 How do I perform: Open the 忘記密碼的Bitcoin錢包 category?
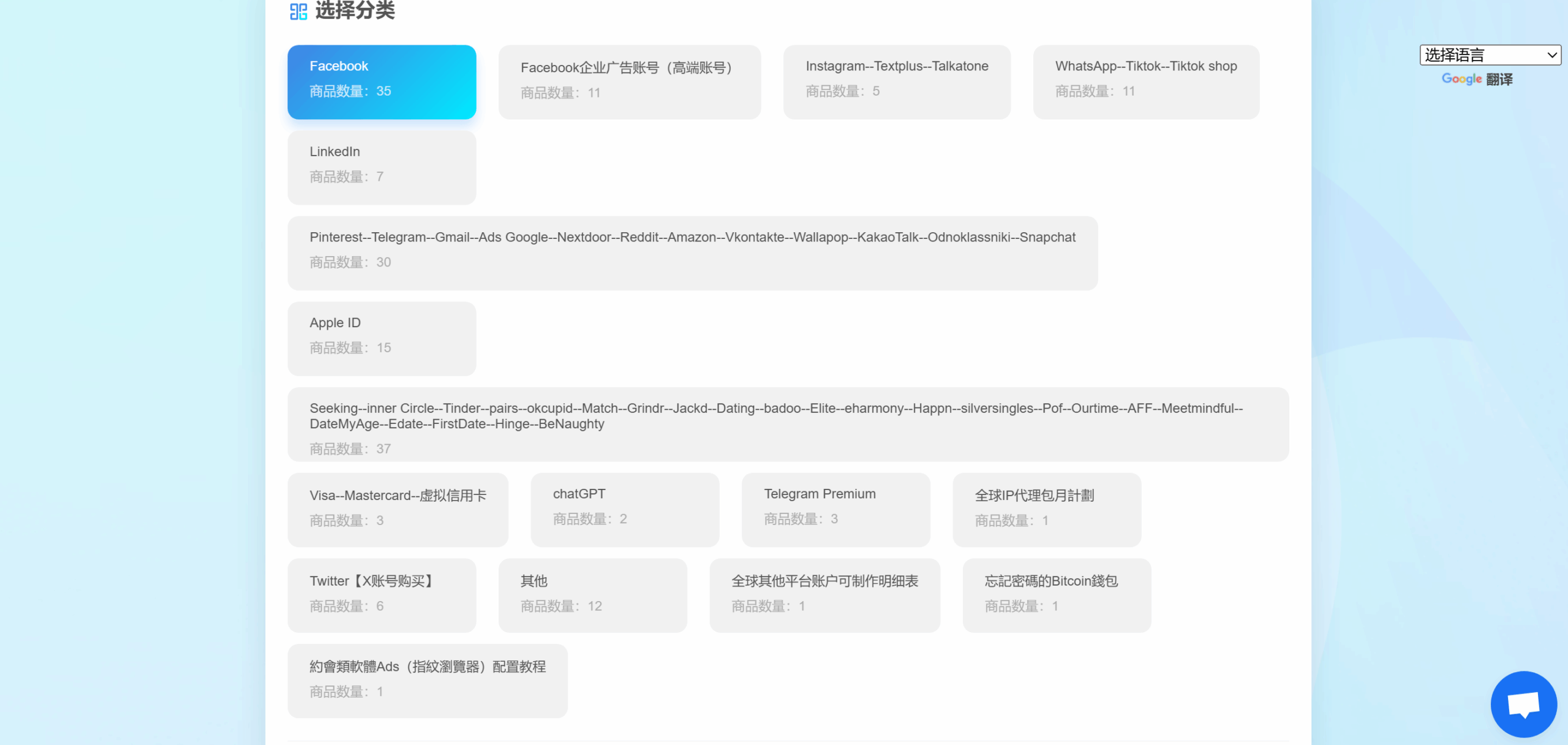click(x=1056, y=595)
